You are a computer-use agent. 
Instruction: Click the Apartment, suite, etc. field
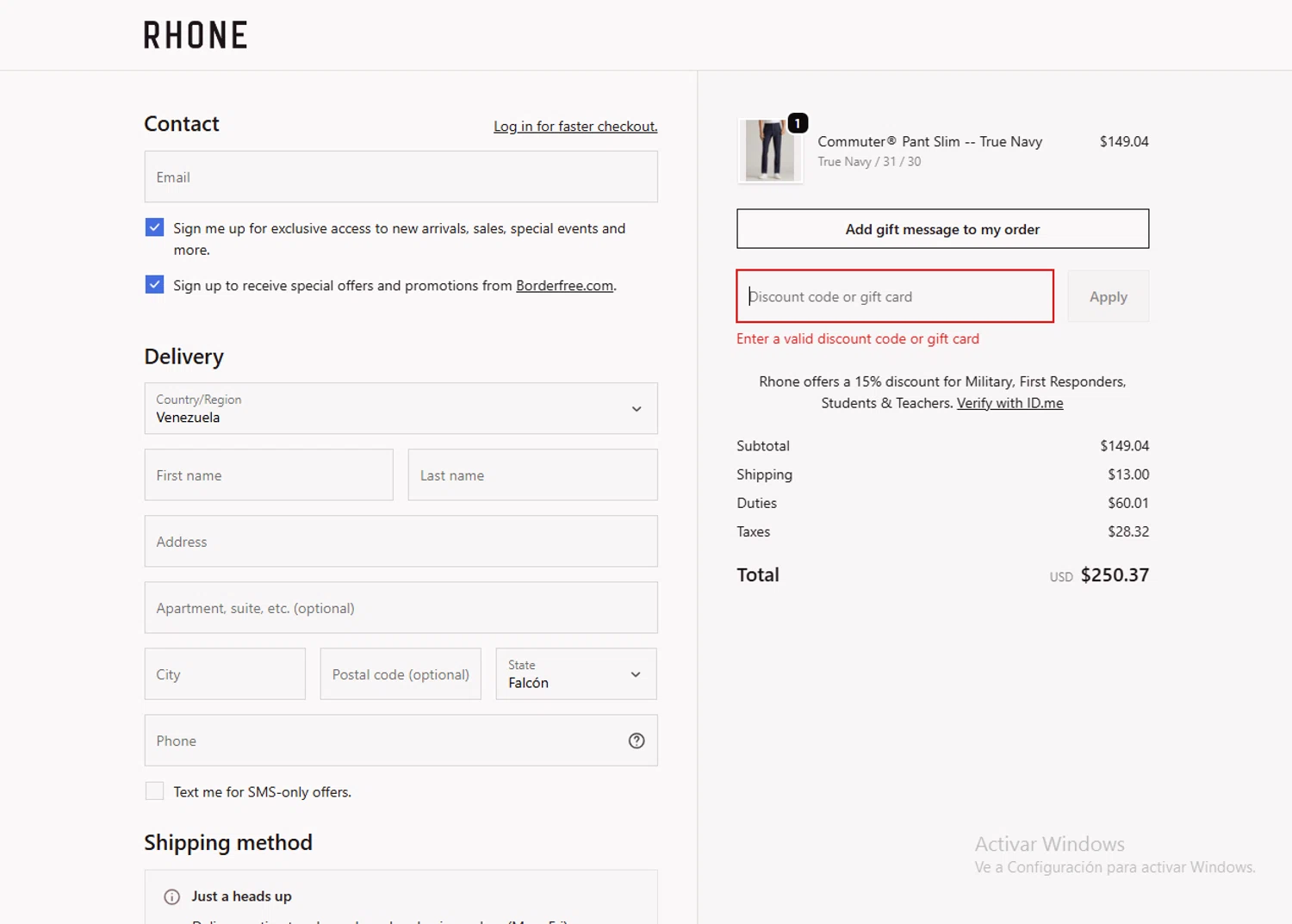point(401,607)
